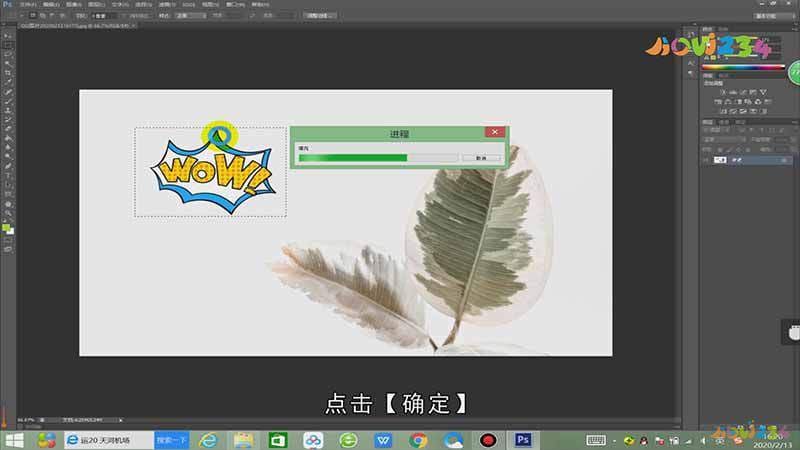Screen dimensions: 800x450
Task: Add an Invert adjustment
Action: click(x=722, y=111)
